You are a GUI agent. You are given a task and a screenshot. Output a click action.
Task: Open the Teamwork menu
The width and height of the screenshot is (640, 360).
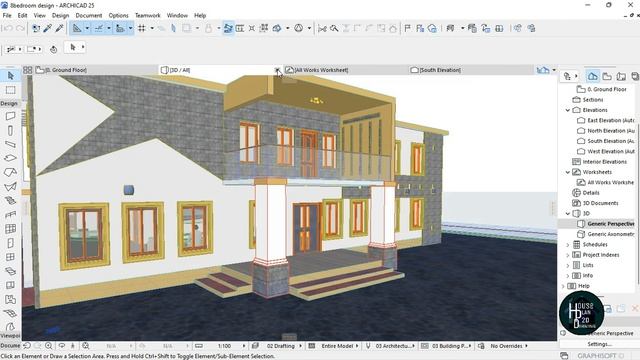[x=147, y=16]
